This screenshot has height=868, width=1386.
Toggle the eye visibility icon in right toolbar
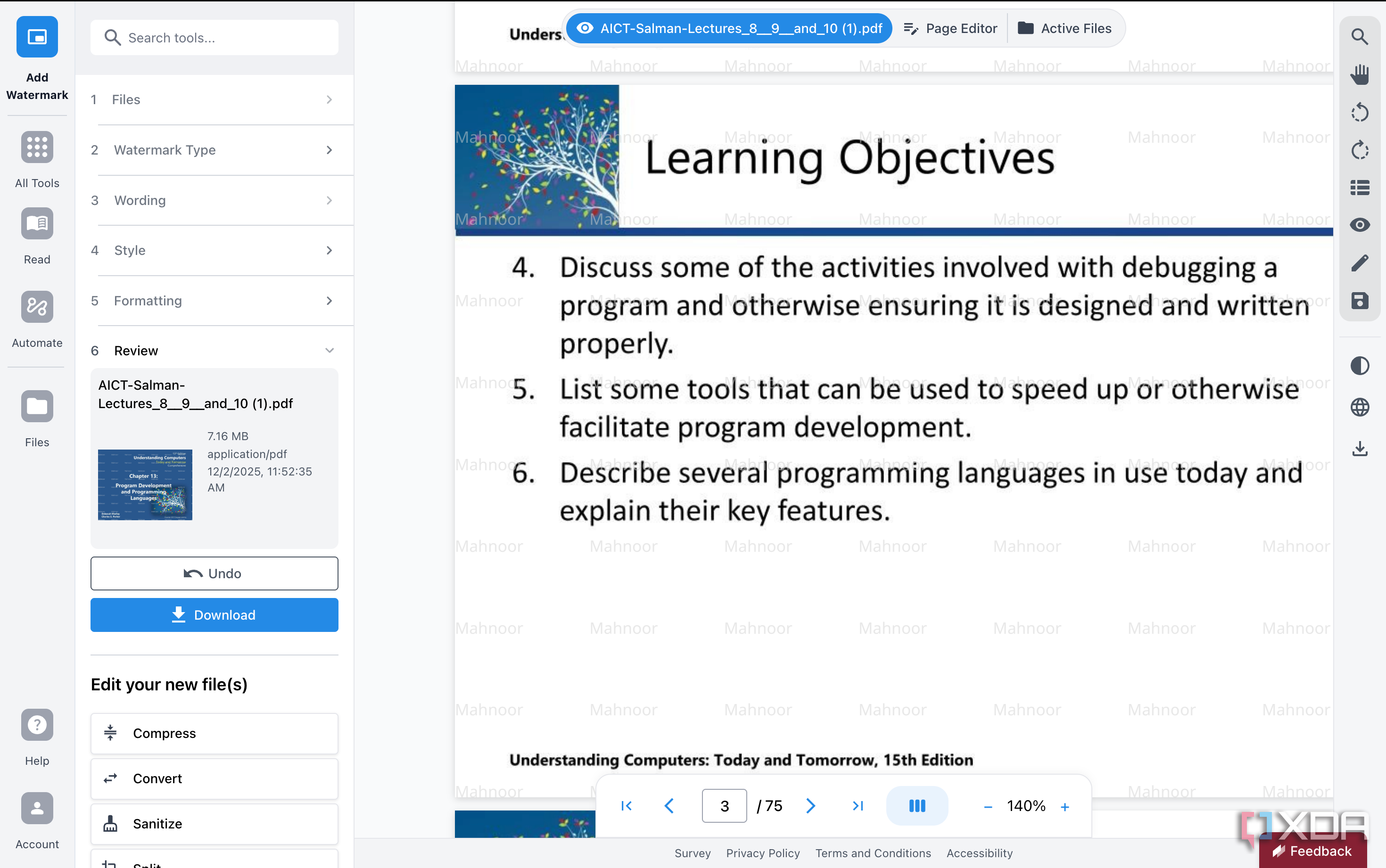pos(1359,225)
